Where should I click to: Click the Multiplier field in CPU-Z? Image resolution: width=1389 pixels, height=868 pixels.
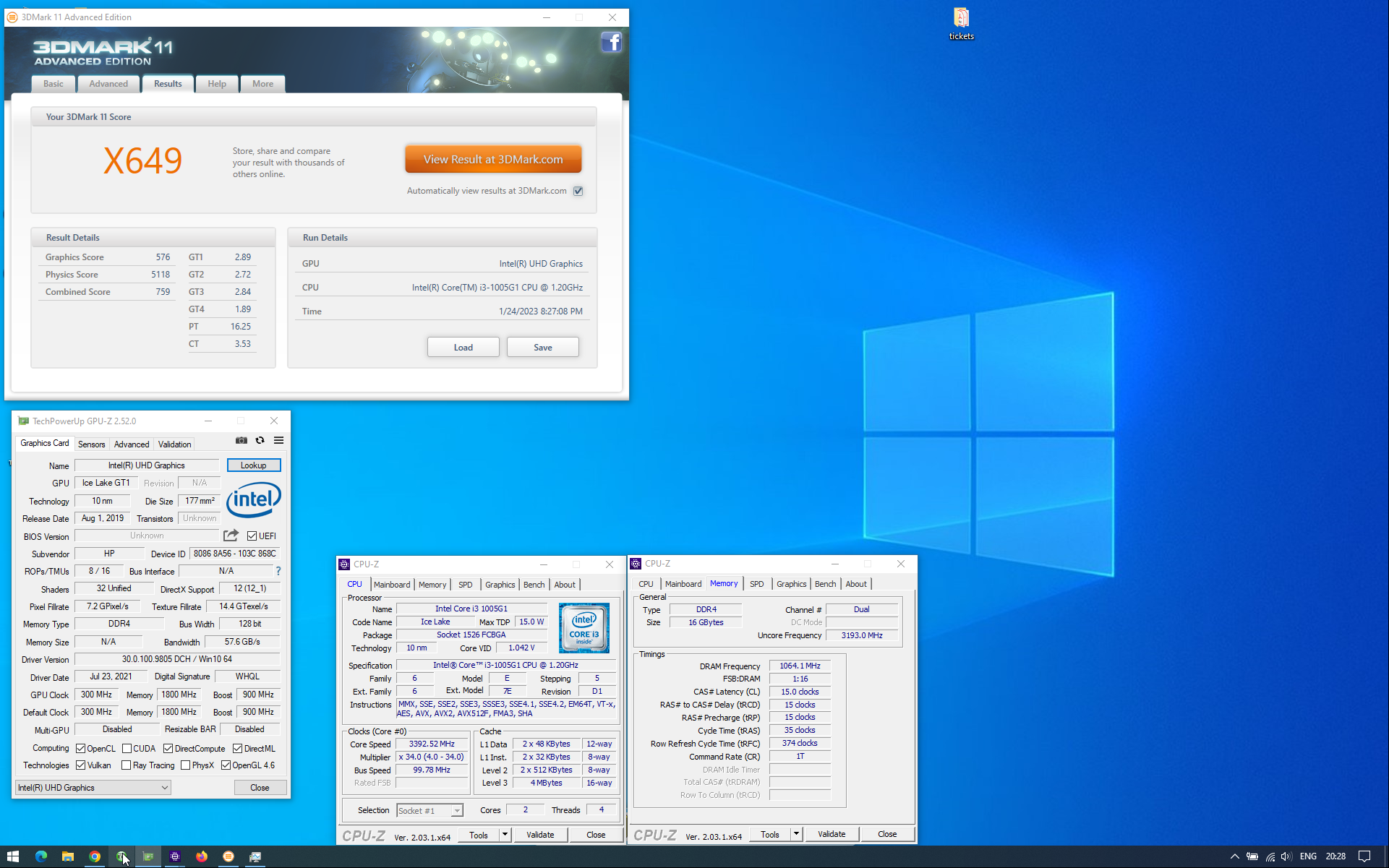coord(432,757)
